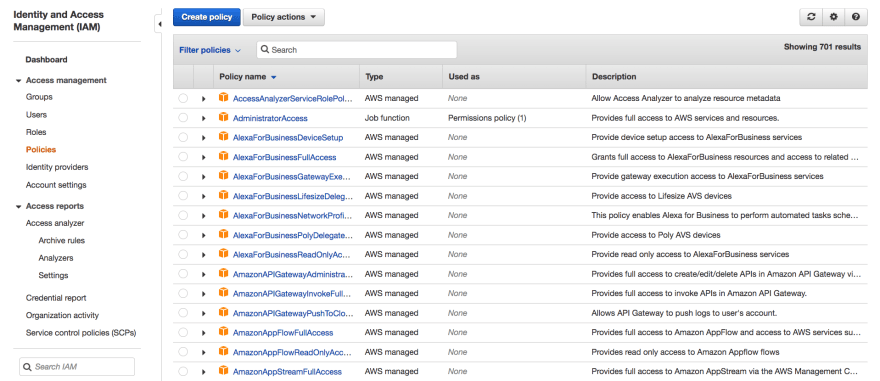Viewport: 880px width, 381px height.
Task: Click the policy icon beside AlexaForBusinessNetworkProfi...
Action: 223,215
